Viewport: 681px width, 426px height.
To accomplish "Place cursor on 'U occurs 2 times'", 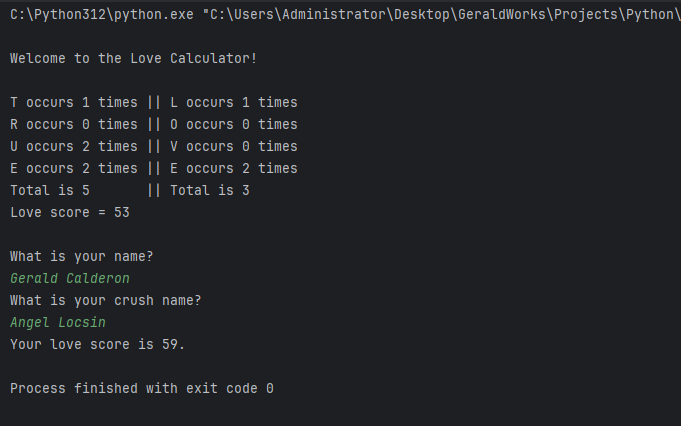I will [74, 146].
